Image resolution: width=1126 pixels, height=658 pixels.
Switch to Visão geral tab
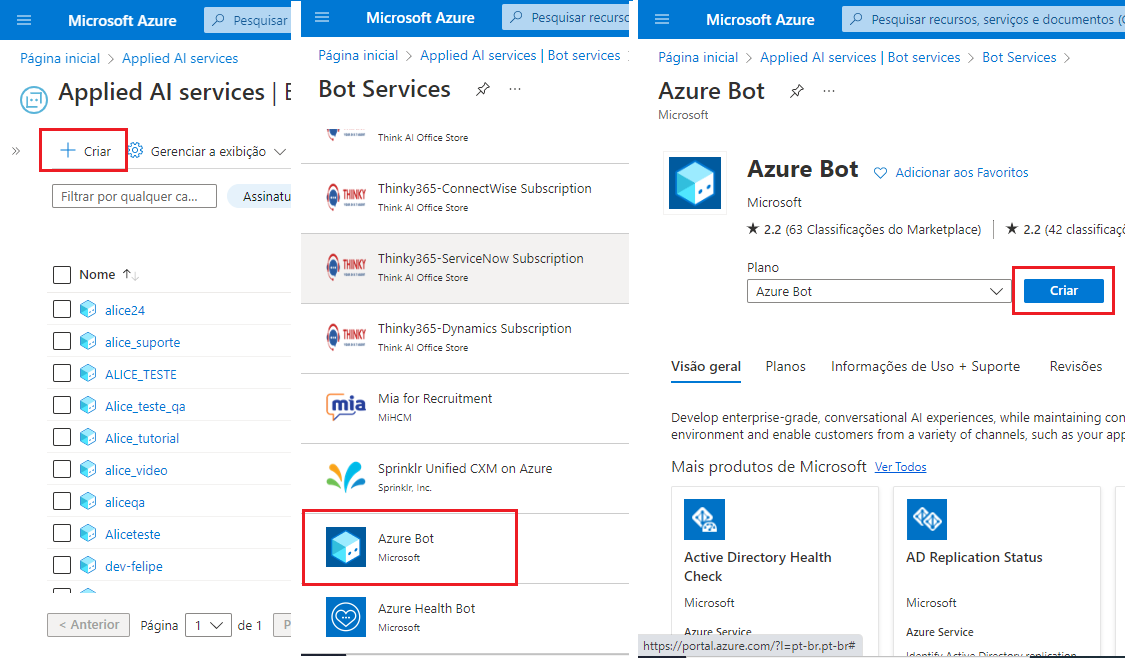tap(706, 366)
